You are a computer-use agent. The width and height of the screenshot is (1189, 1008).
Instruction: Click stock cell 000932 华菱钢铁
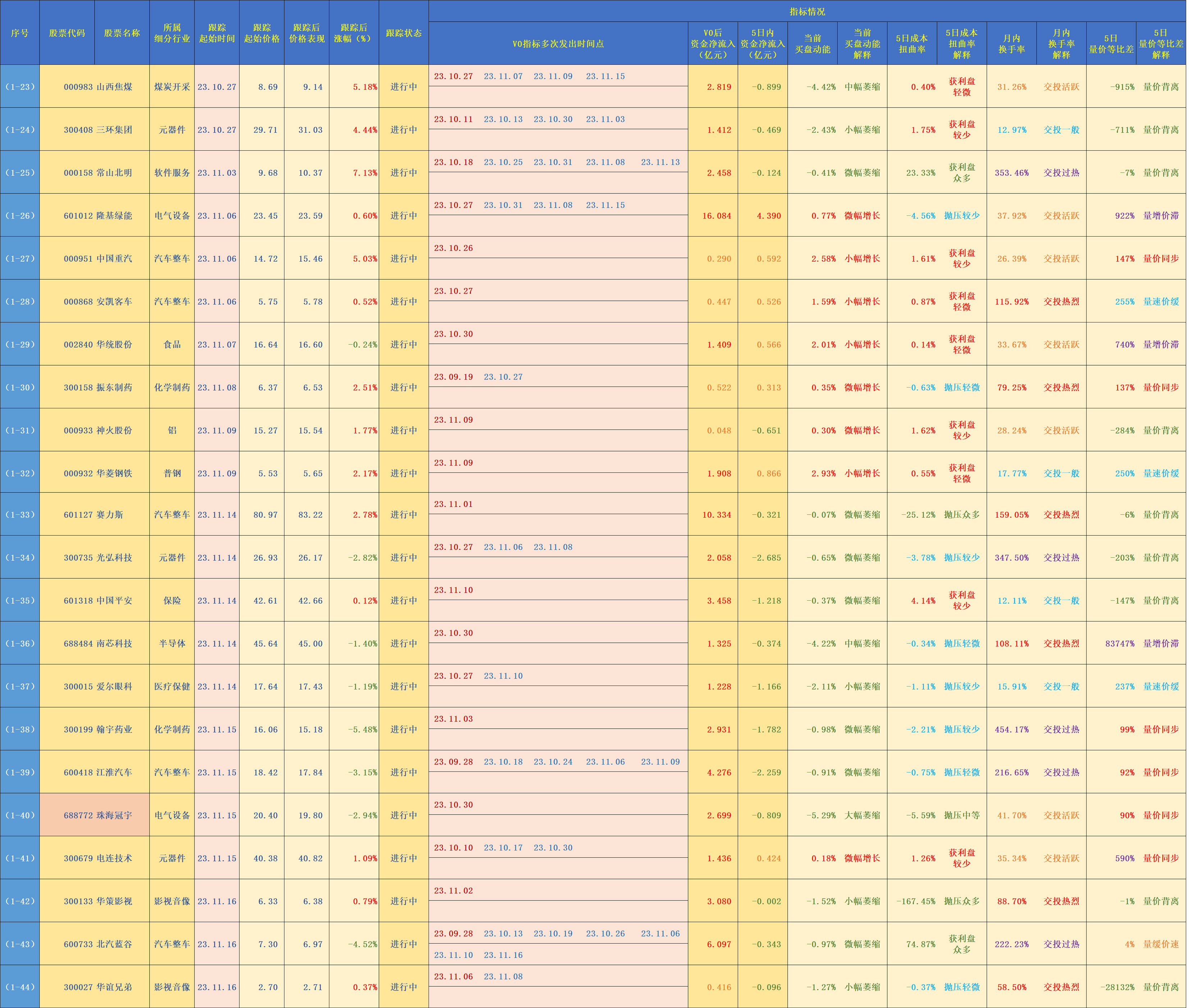click(x=95, y=473)
